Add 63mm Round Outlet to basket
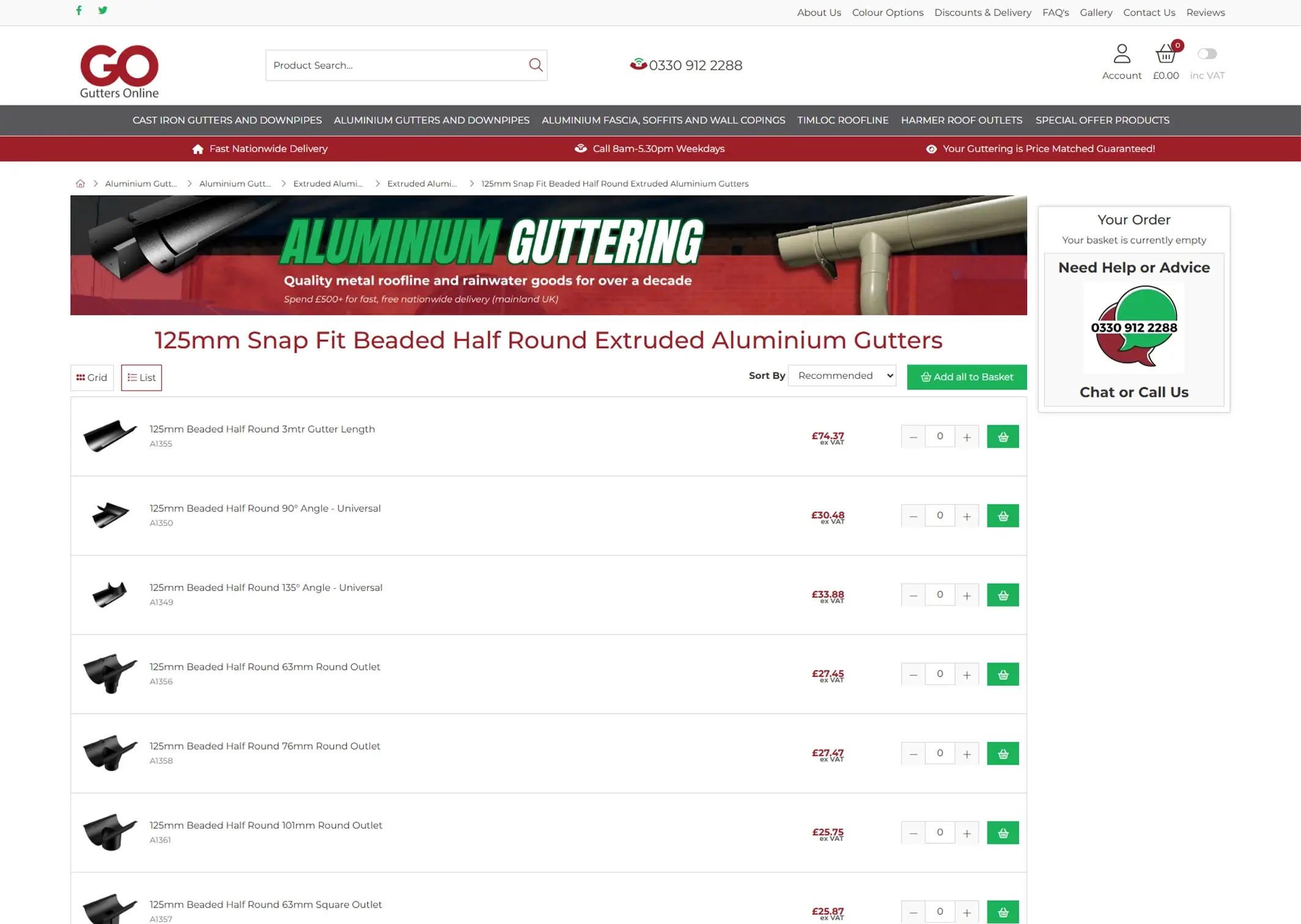1301x924 pixels. click(1003, 674)
